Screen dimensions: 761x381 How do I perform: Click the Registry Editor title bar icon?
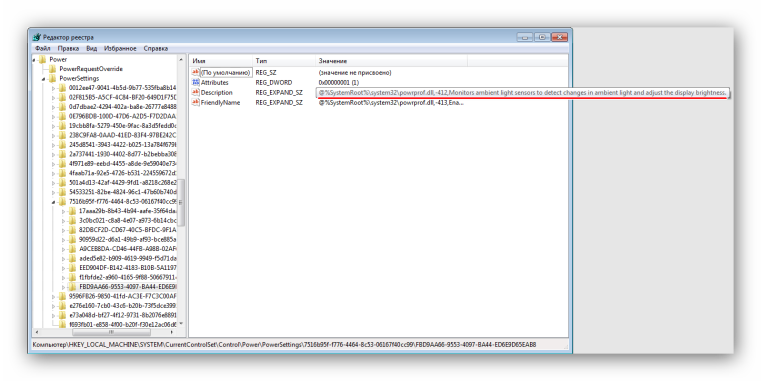click(36, 37)
